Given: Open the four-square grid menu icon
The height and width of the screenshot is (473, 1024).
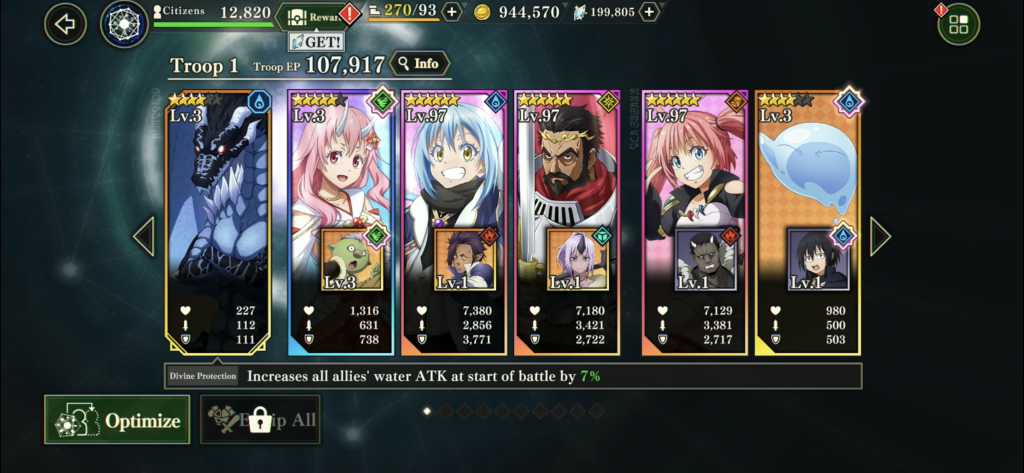Looking at the screenshot, I should coord(959,25).
